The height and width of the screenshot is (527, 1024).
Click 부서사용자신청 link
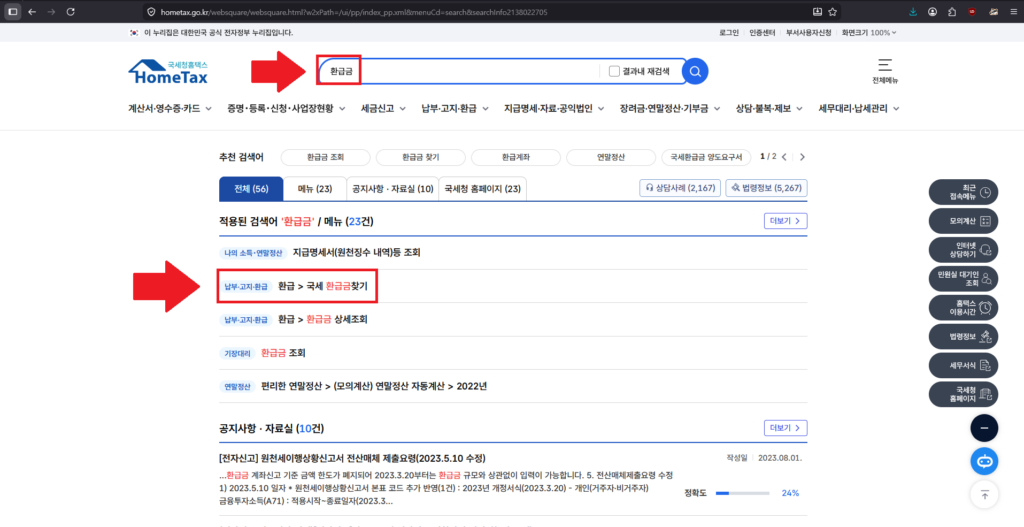coord(808,32)
